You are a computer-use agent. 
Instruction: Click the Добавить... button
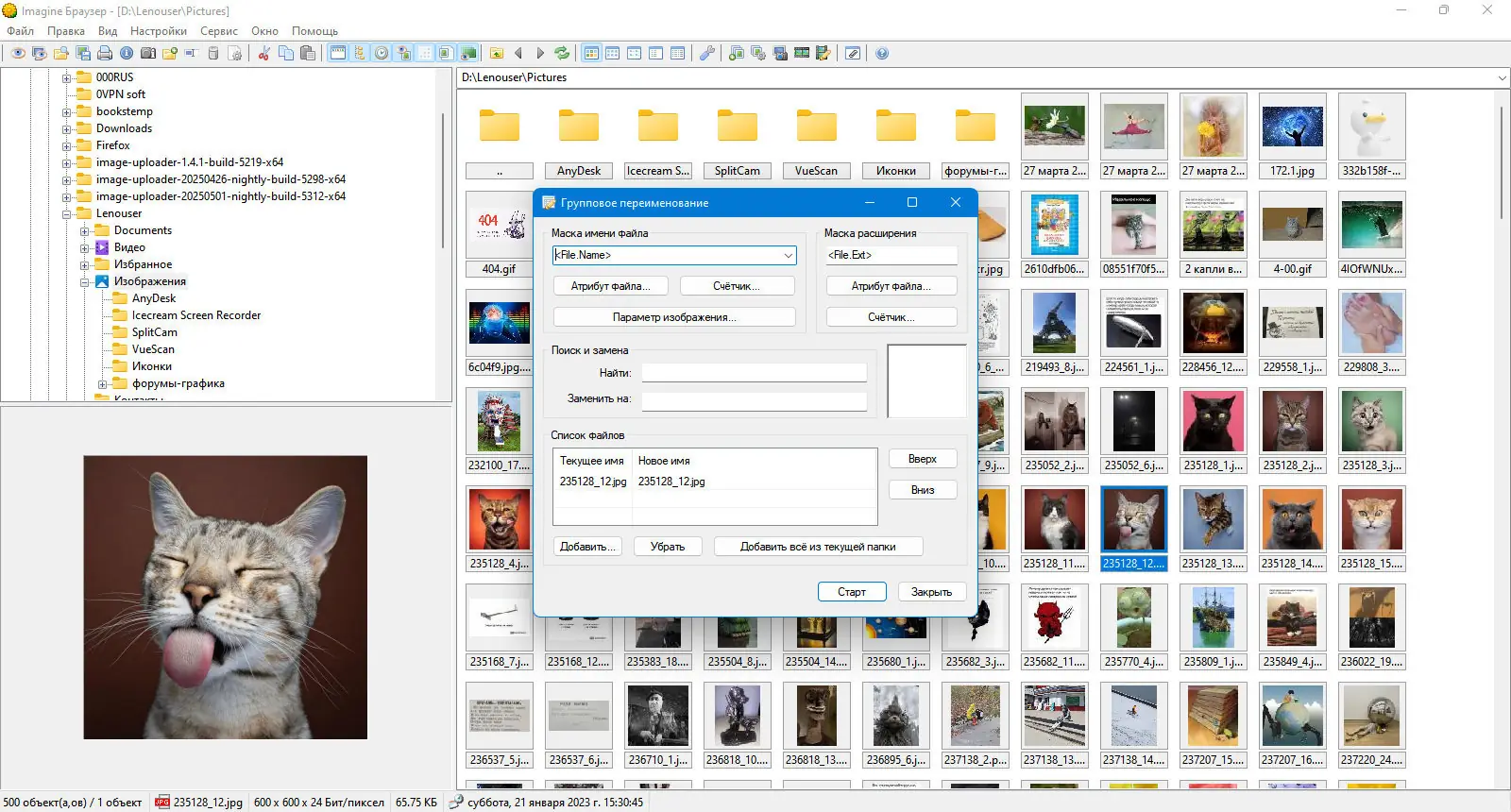587,547
